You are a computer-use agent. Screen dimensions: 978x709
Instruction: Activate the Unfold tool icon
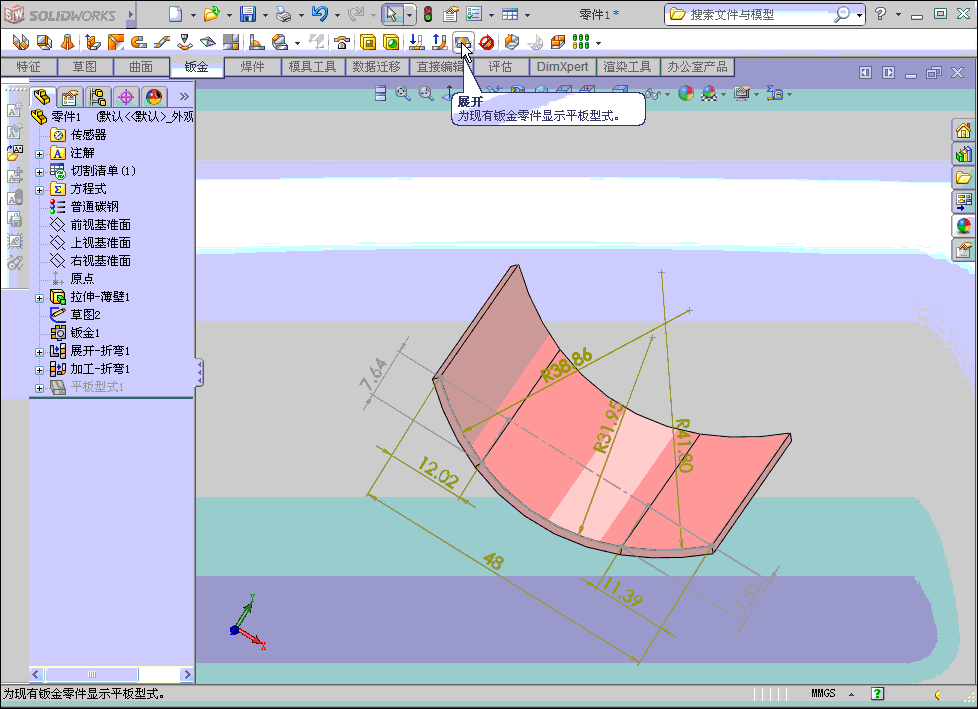(x=417, y=42)
